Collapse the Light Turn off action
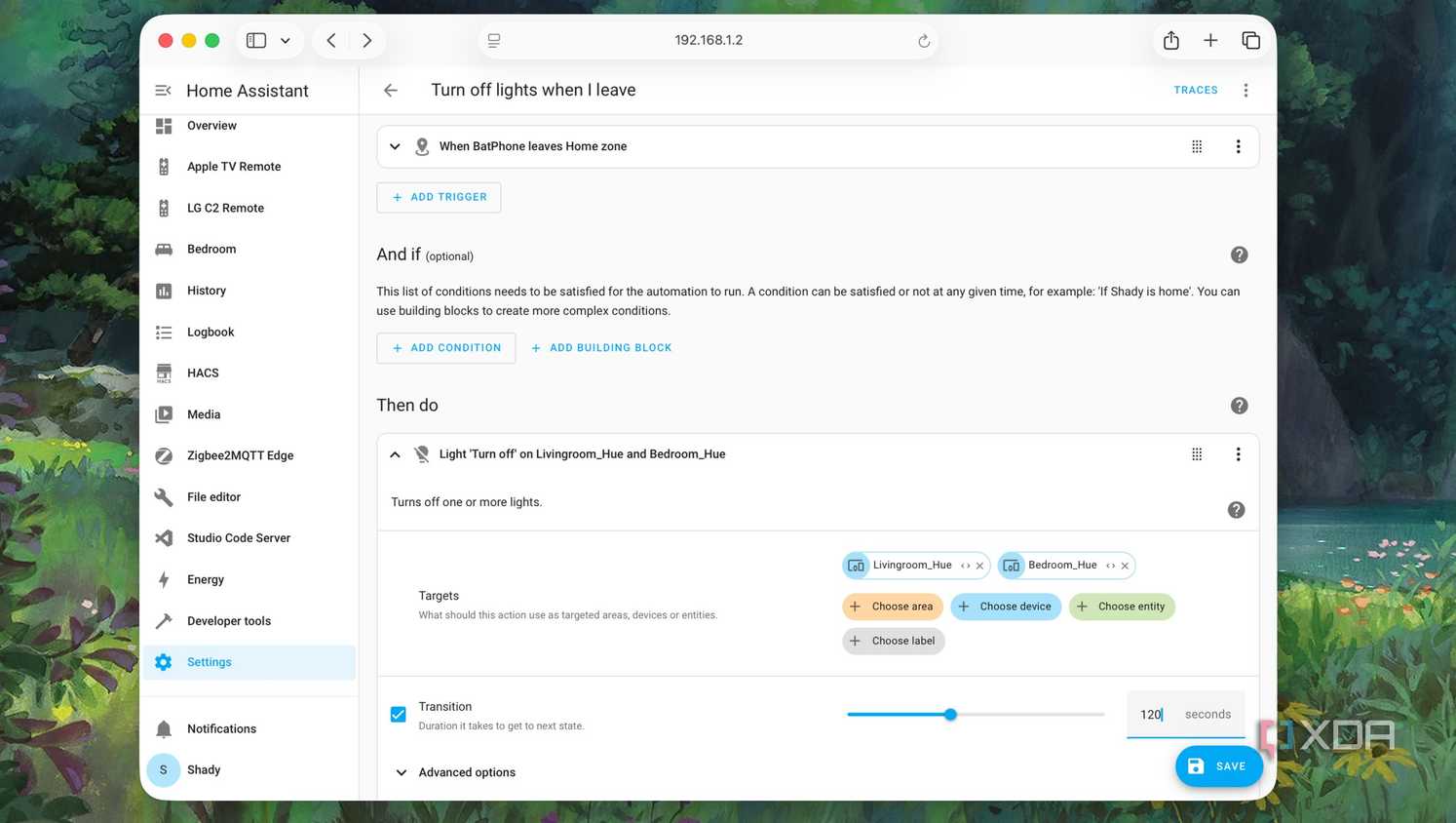This screenshot has height=823, width=1456. 395,454
